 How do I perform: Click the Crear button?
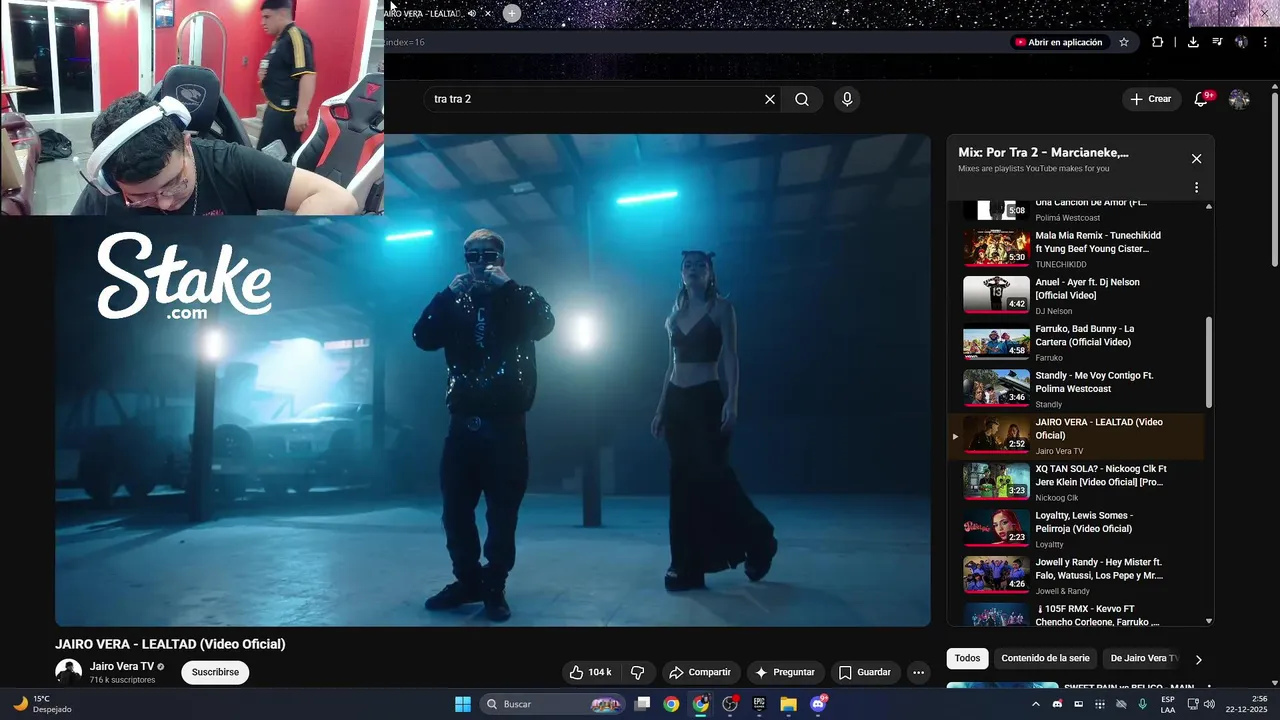pyautogui.click(x=1150, y=99)
